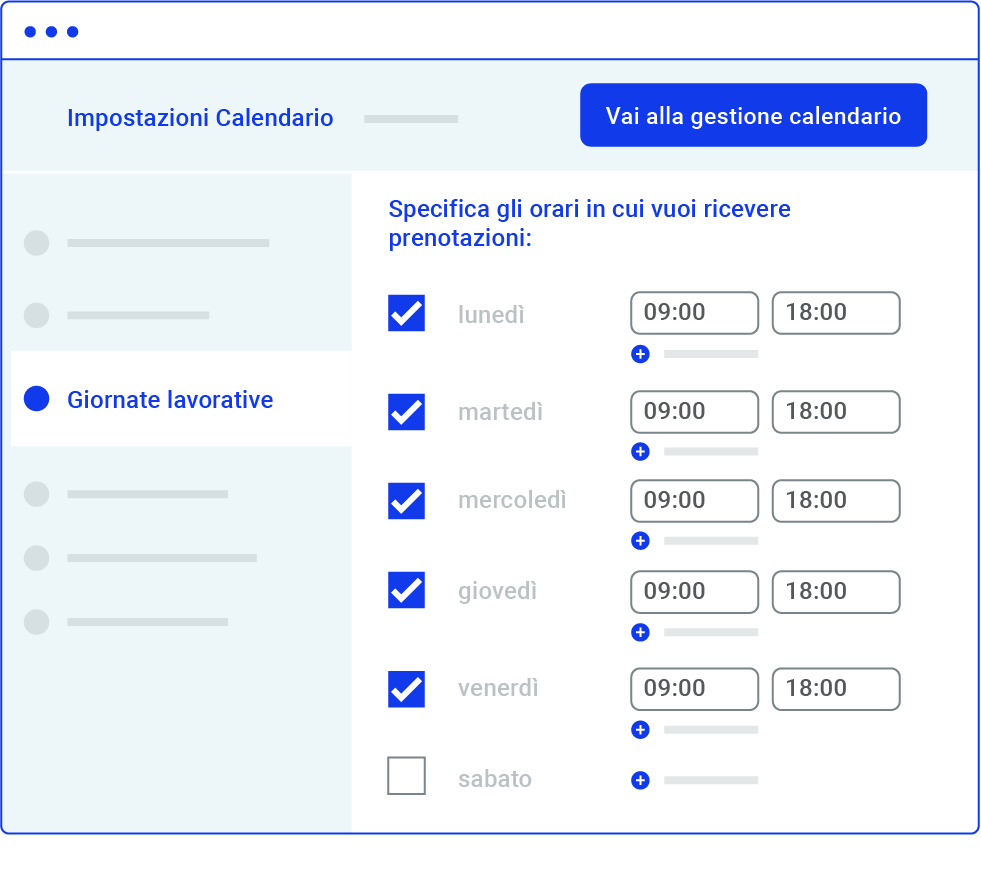Click the 09:00 start time field for lunedì
This screenshot has width=981, height=881.
click(694, 313)
